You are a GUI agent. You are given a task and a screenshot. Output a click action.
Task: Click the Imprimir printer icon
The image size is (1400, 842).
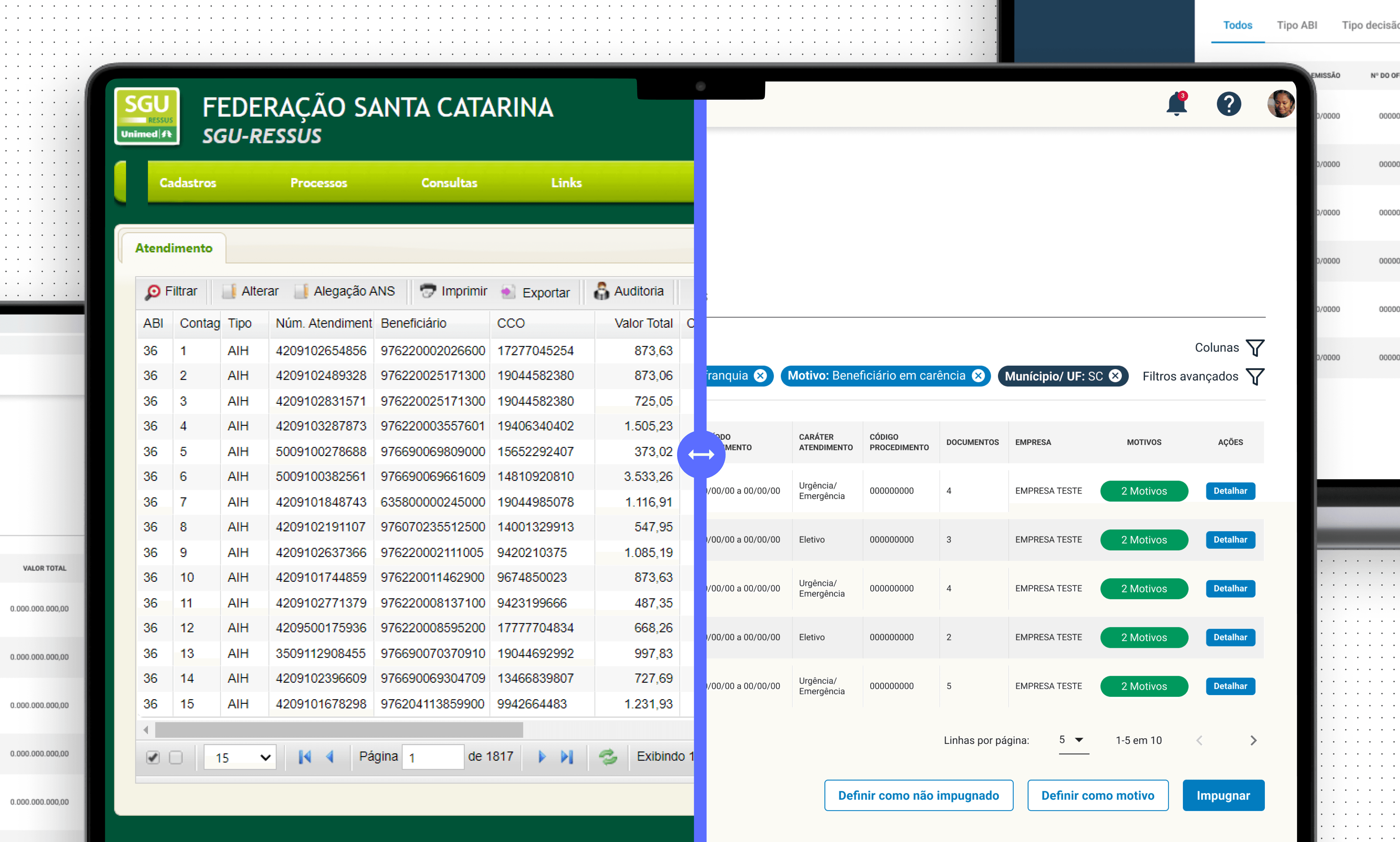[427, 291]
